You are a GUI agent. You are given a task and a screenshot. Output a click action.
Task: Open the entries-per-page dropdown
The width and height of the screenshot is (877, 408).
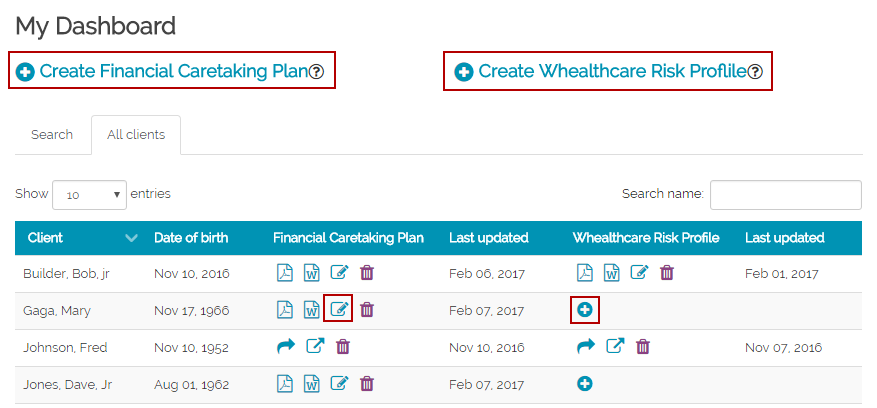(89, 195)
